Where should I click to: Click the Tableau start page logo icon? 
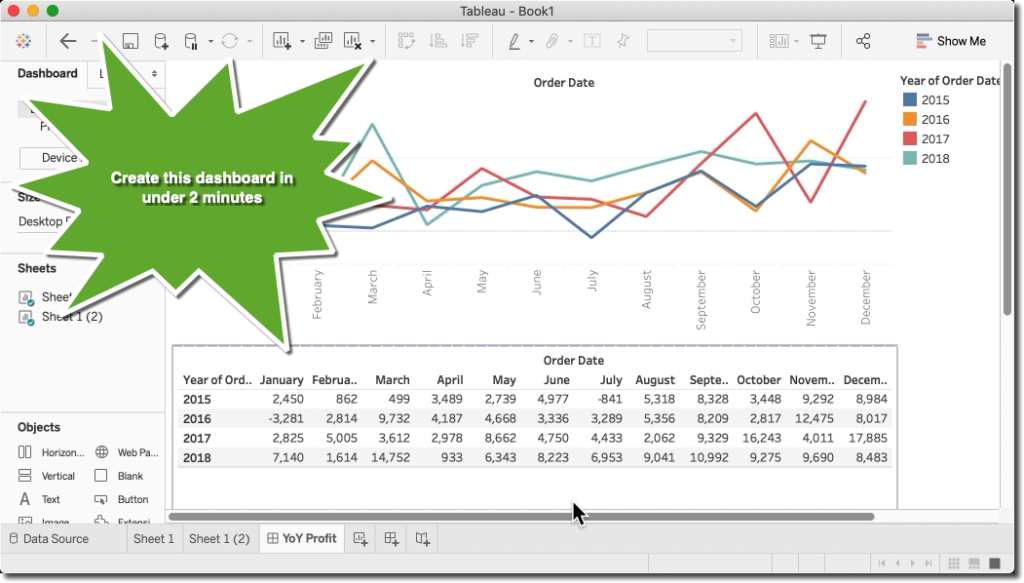pos(24,41)
